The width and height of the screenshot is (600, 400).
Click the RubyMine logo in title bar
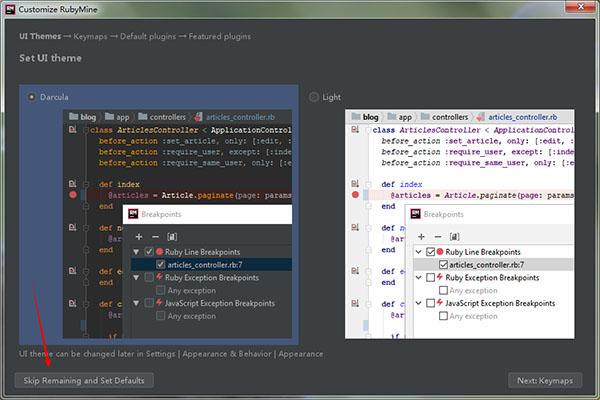click(x=10, y=10)
